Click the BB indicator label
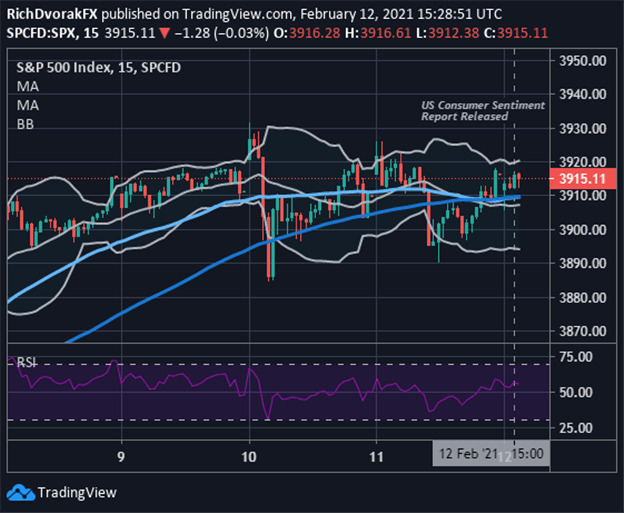The image size is (624, 513). 25,125
